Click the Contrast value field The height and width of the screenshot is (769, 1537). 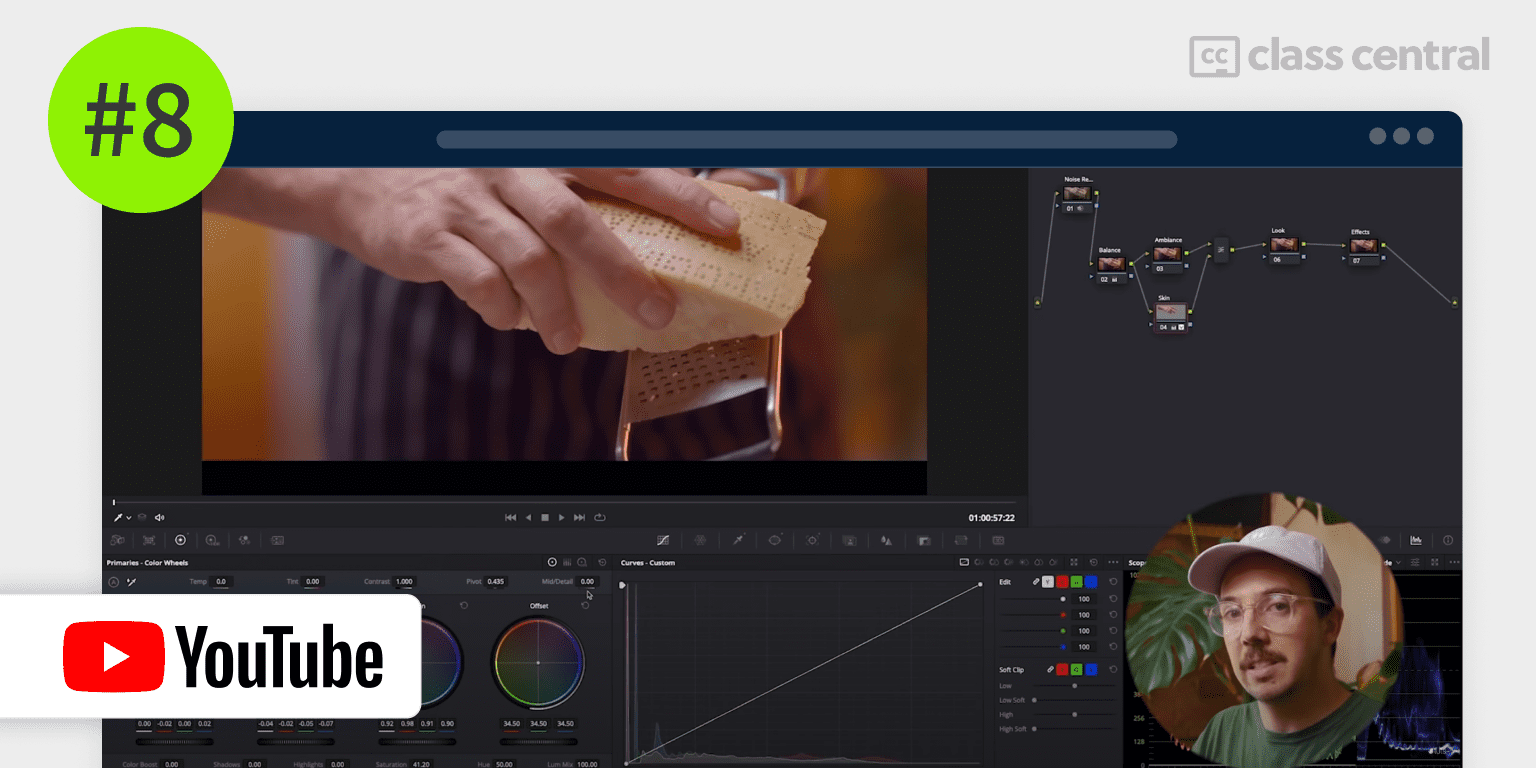(x=404, y=581)
